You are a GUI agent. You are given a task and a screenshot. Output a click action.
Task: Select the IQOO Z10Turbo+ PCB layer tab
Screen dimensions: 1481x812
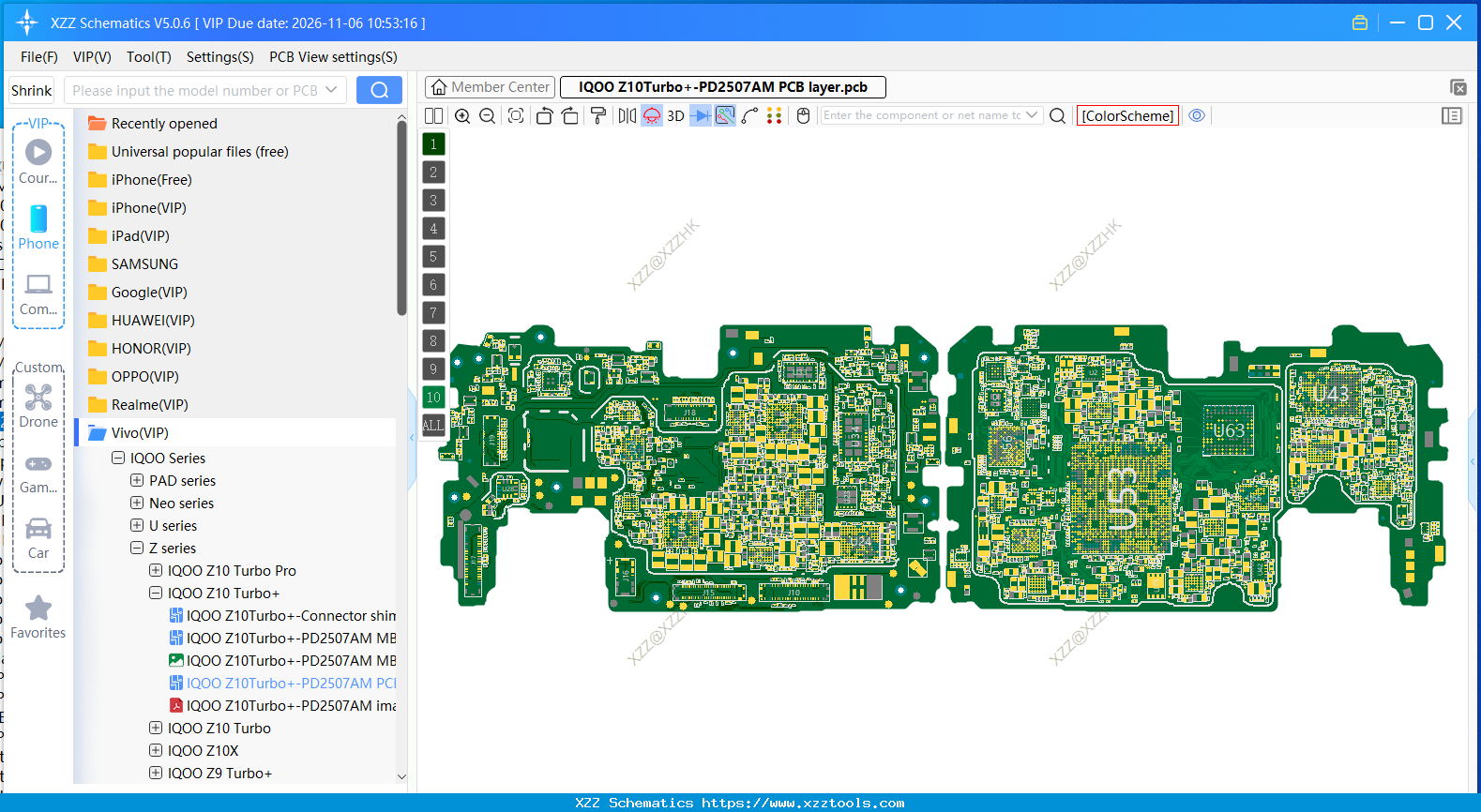723,87
